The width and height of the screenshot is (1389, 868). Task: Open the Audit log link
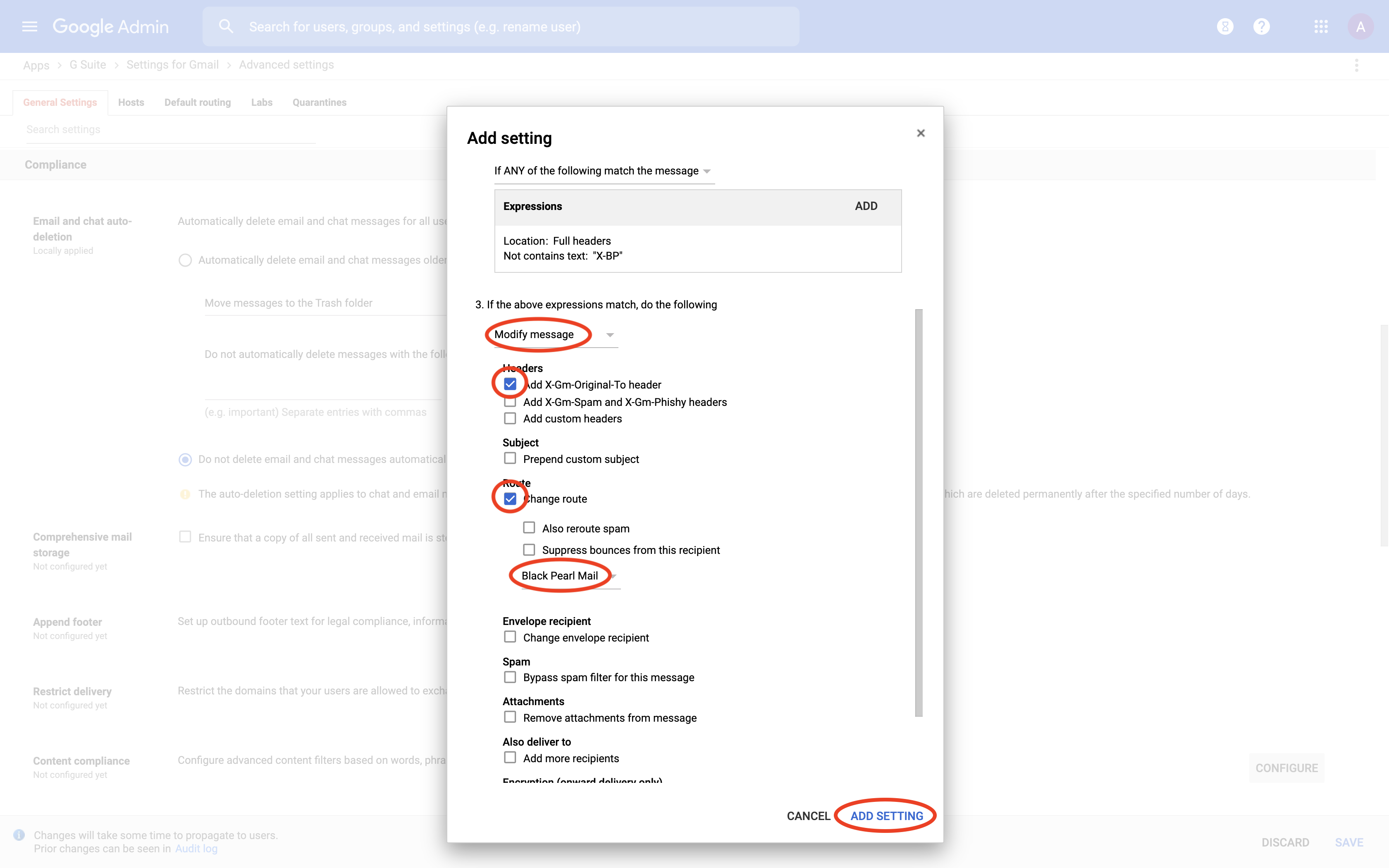pyautogui.click(x=196, y=849)
